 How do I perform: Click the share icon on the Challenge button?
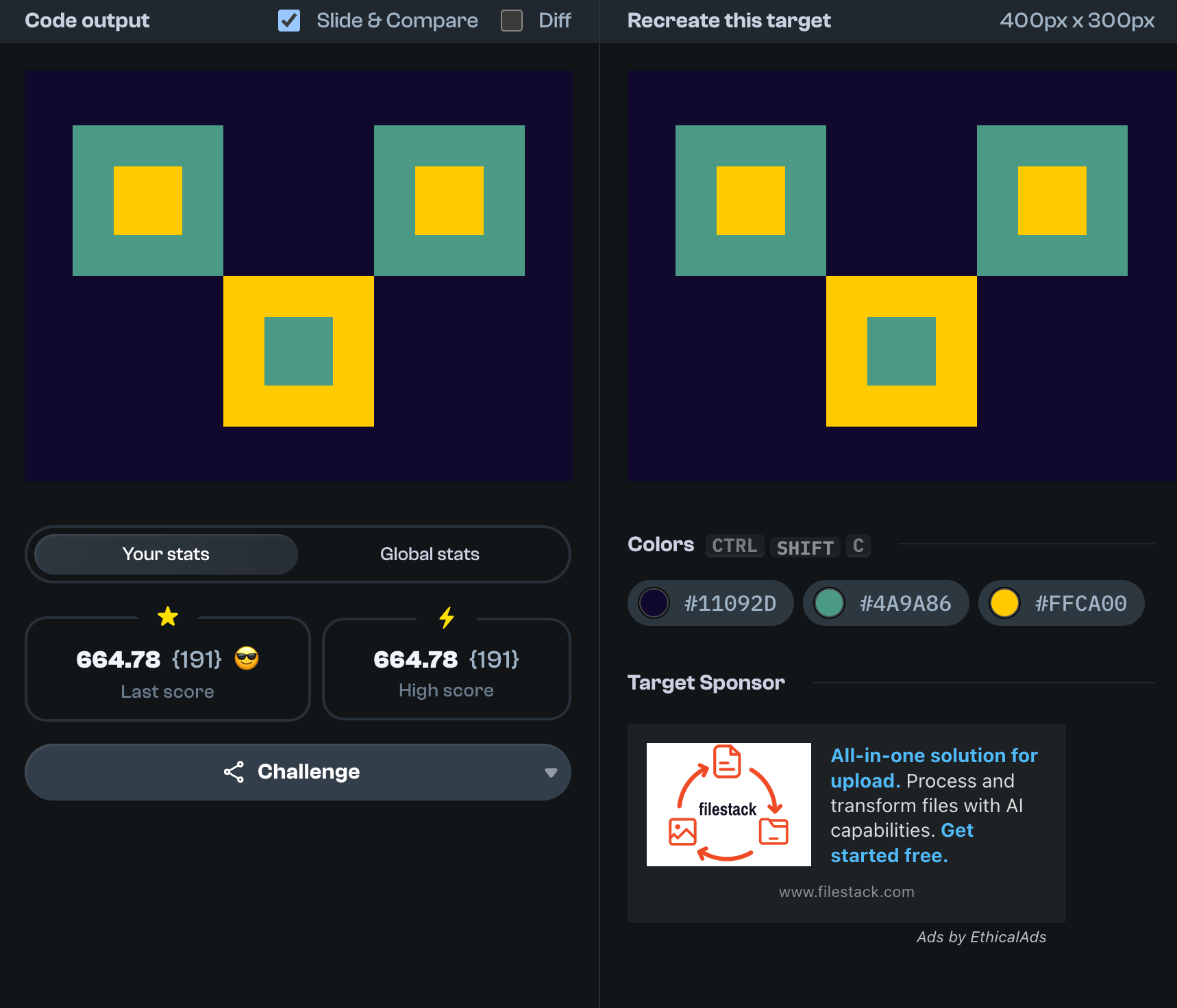[x=234, y=772]
